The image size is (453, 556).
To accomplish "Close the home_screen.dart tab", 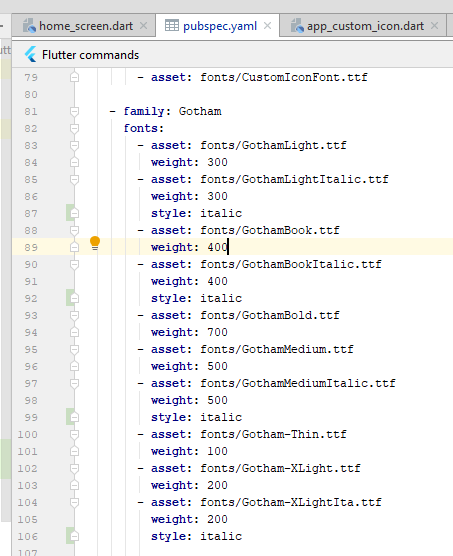I will [x=143, y=26].
